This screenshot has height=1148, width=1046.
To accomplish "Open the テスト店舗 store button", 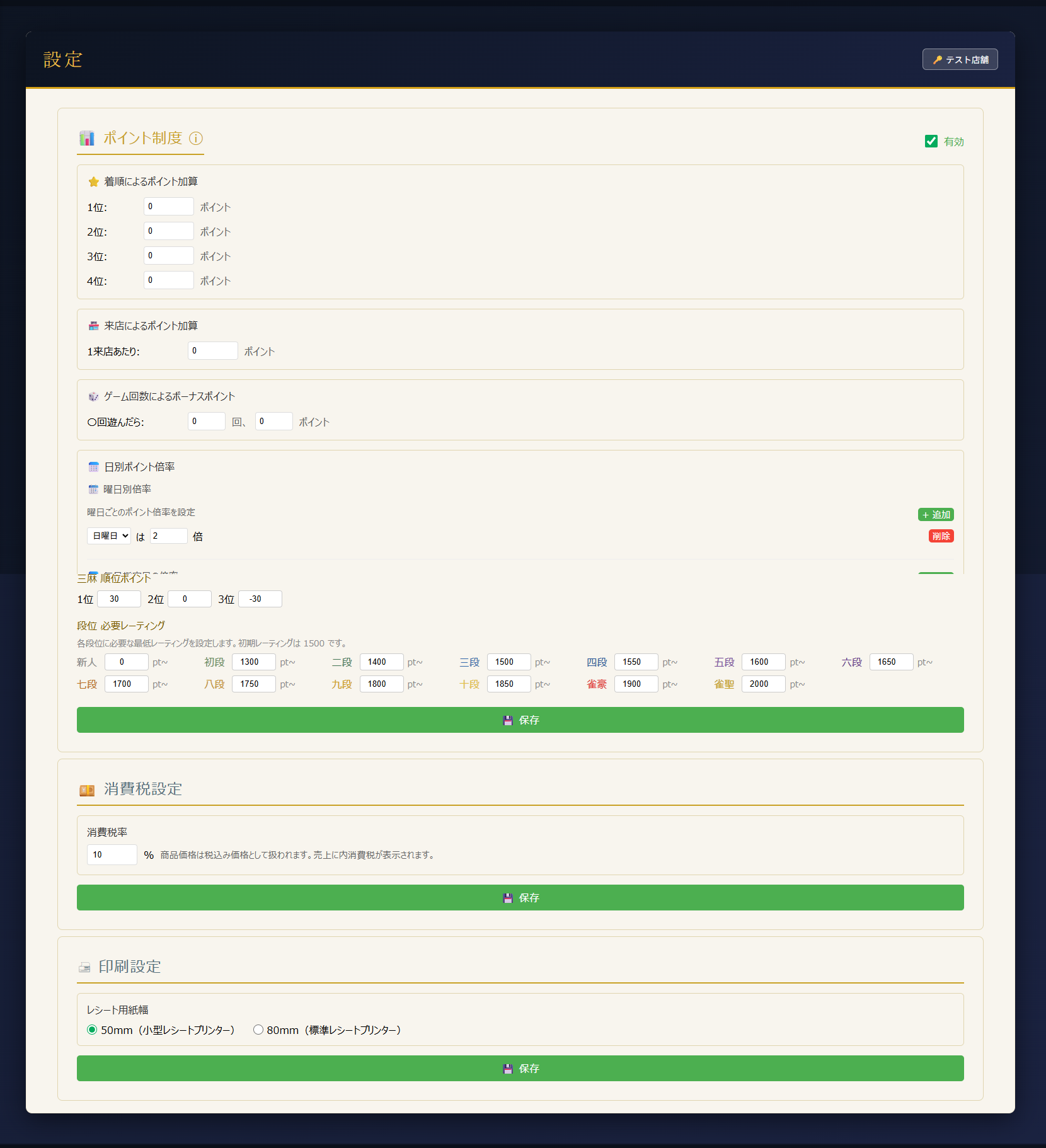I will pyautogui.click(x=960, y=59).
